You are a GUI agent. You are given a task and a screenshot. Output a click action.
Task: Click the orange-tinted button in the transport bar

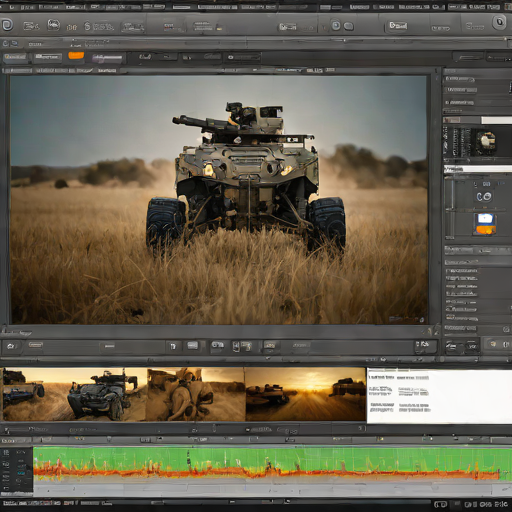(x=270, y=346)
